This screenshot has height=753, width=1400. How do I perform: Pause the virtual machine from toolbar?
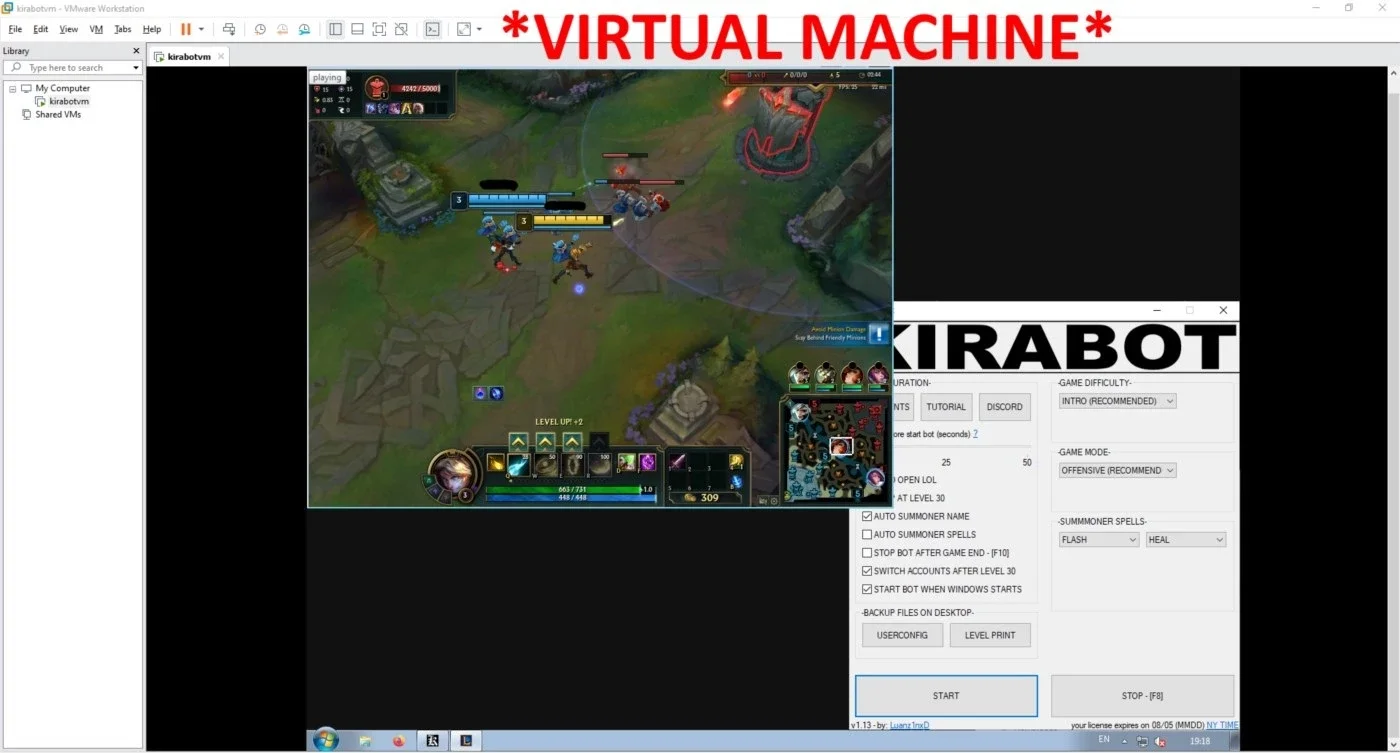point(185,29)
